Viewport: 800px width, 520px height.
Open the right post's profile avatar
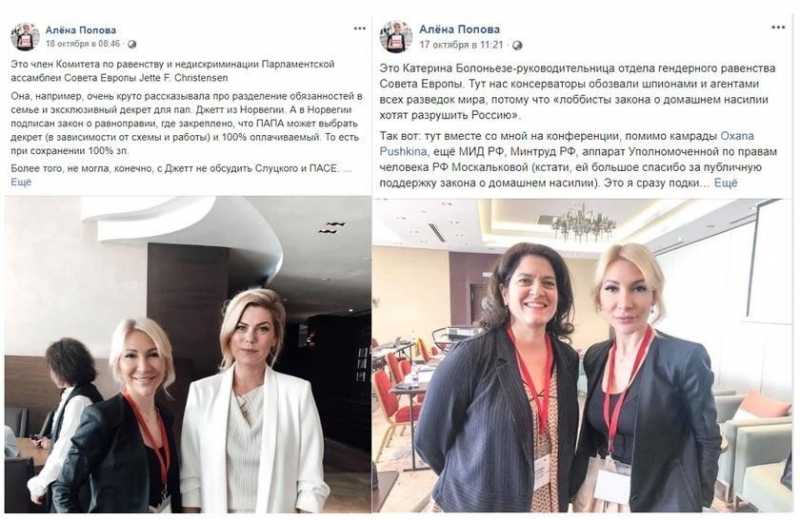[396, 37]
